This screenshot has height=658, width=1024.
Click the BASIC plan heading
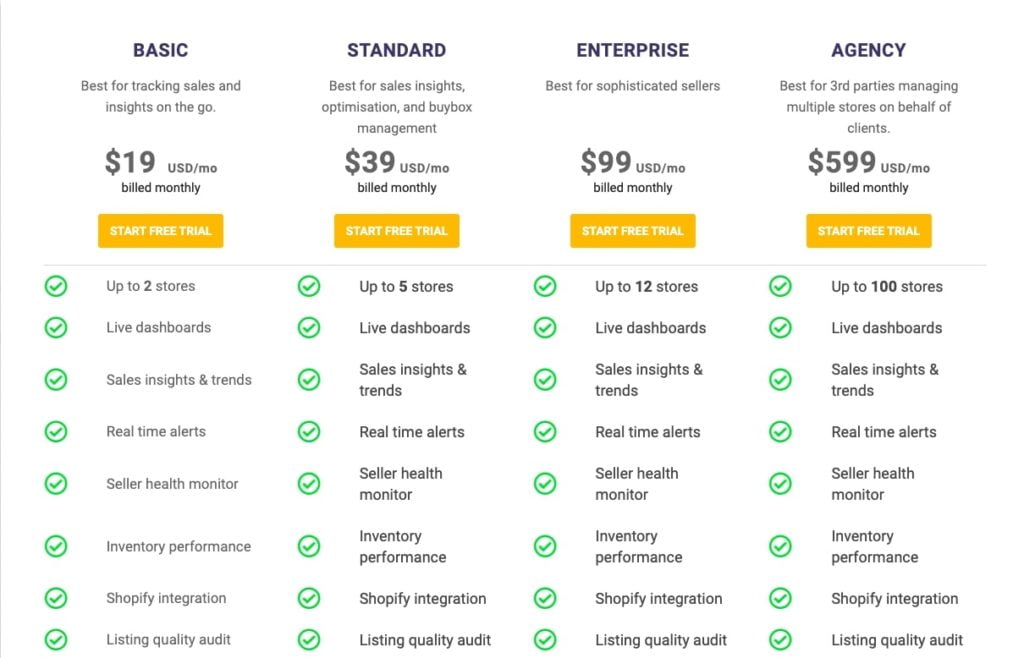coord(161,50)
